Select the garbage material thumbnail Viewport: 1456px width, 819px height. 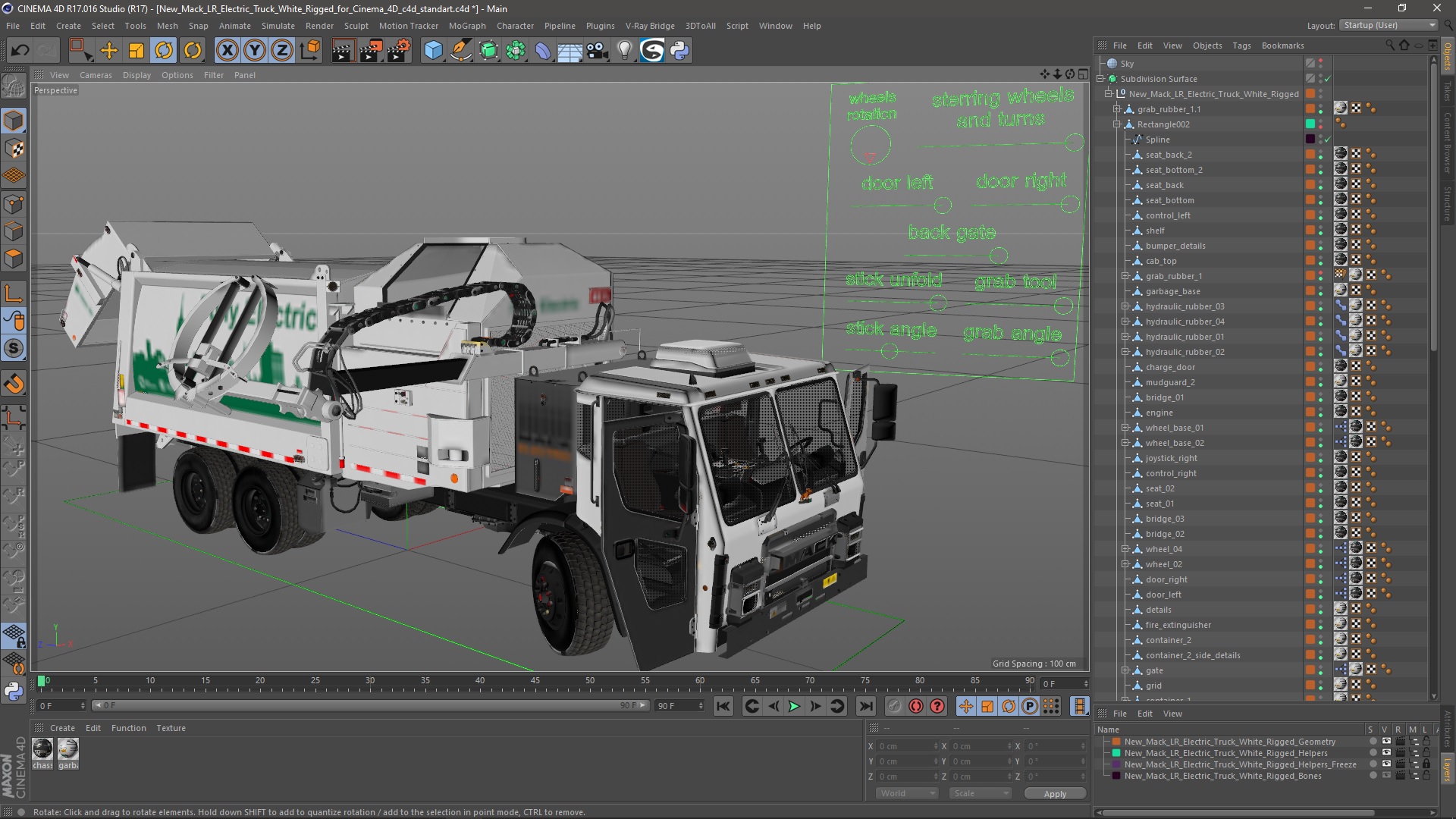[68, 749]
